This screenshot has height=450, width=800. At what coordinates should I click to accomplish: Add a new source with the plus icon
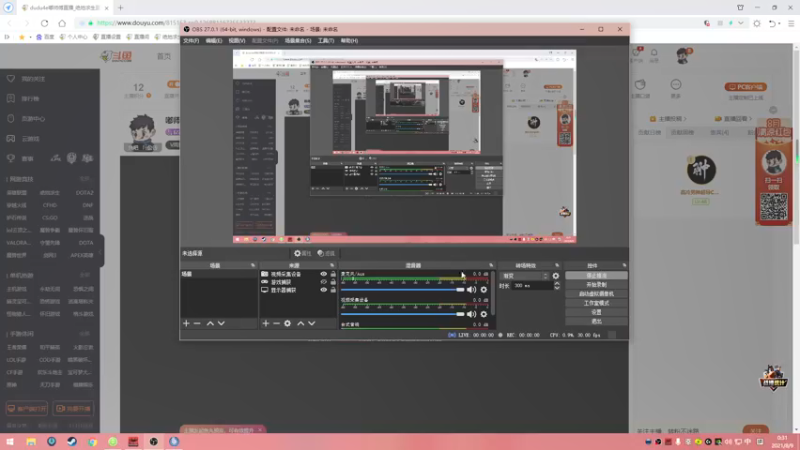[x=265, y=323]
